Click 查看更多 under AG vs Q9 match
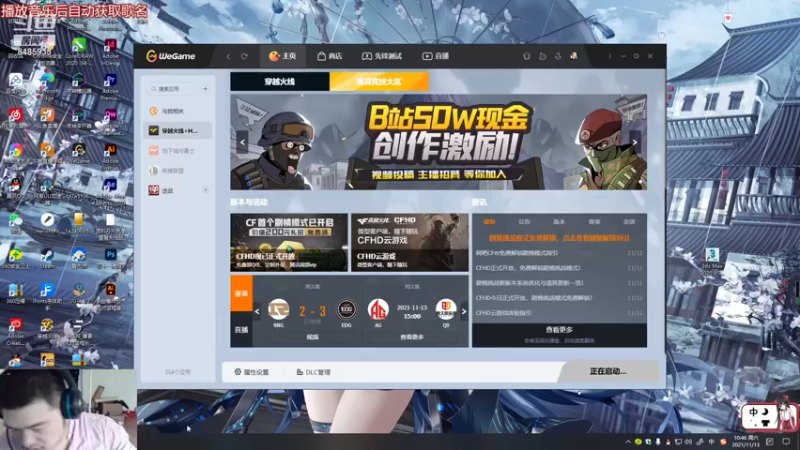 (x=412, y=337)
